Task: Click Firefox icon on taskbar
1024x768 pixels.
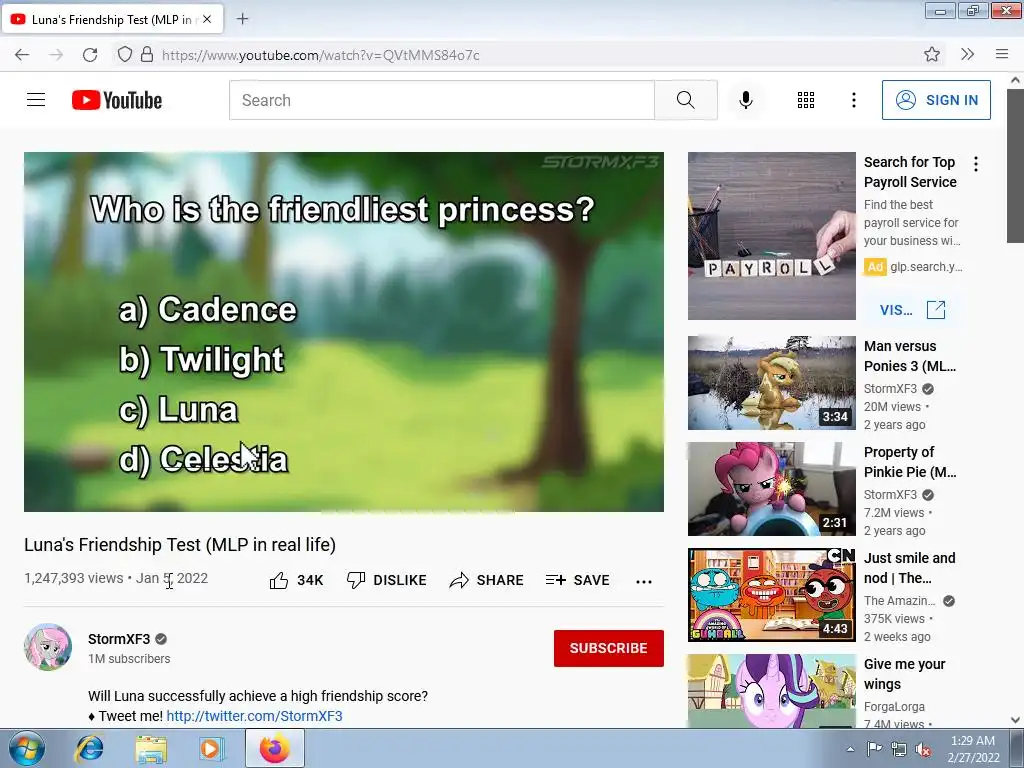Action: pos(275,748)
